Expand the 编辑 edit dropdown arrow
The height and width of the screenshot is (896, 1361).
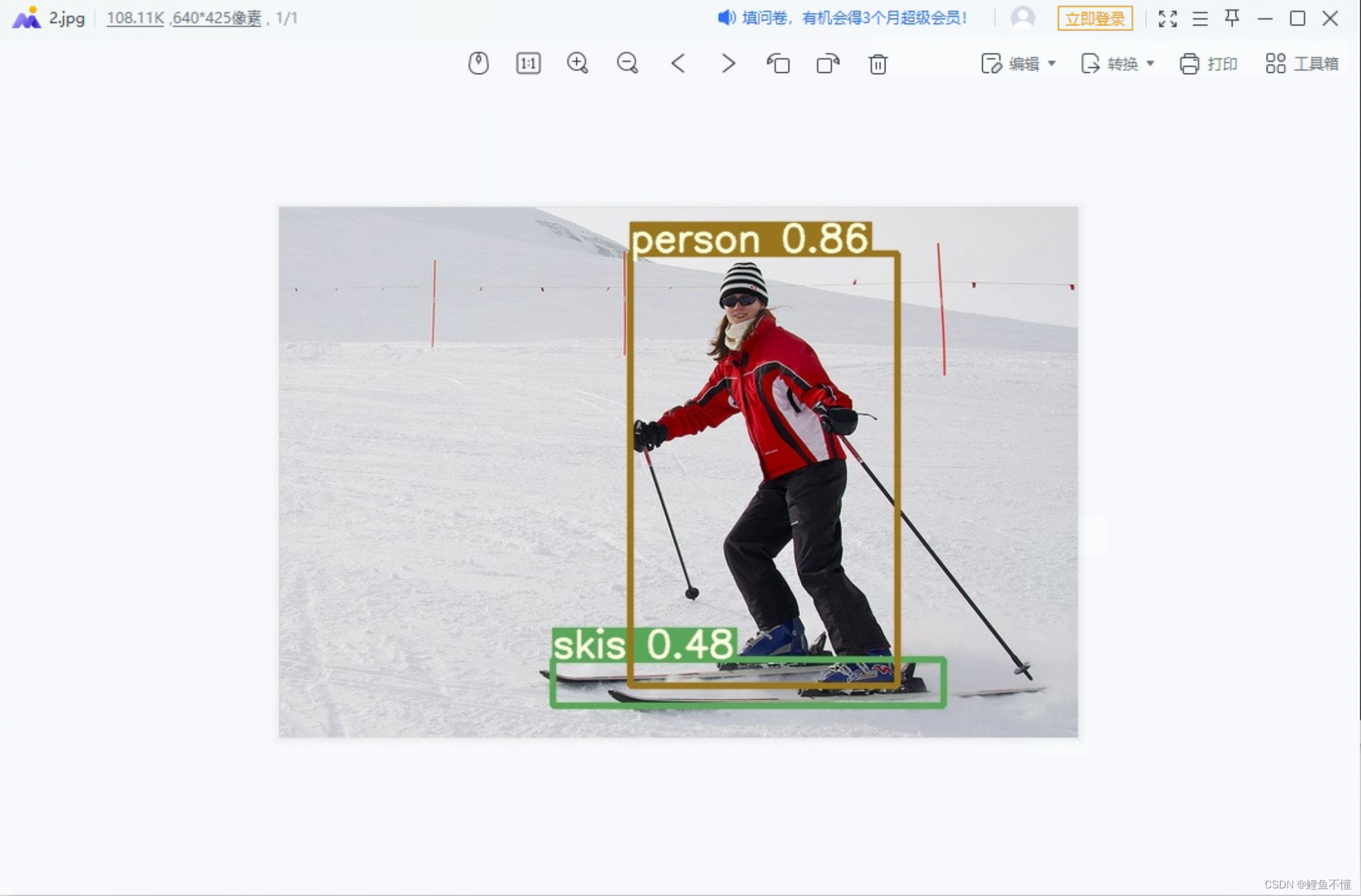(1052, 63)
